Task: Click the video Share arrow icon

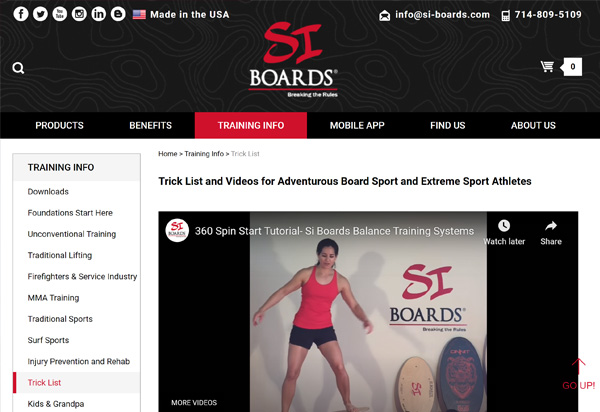Action: coord(551,226)
